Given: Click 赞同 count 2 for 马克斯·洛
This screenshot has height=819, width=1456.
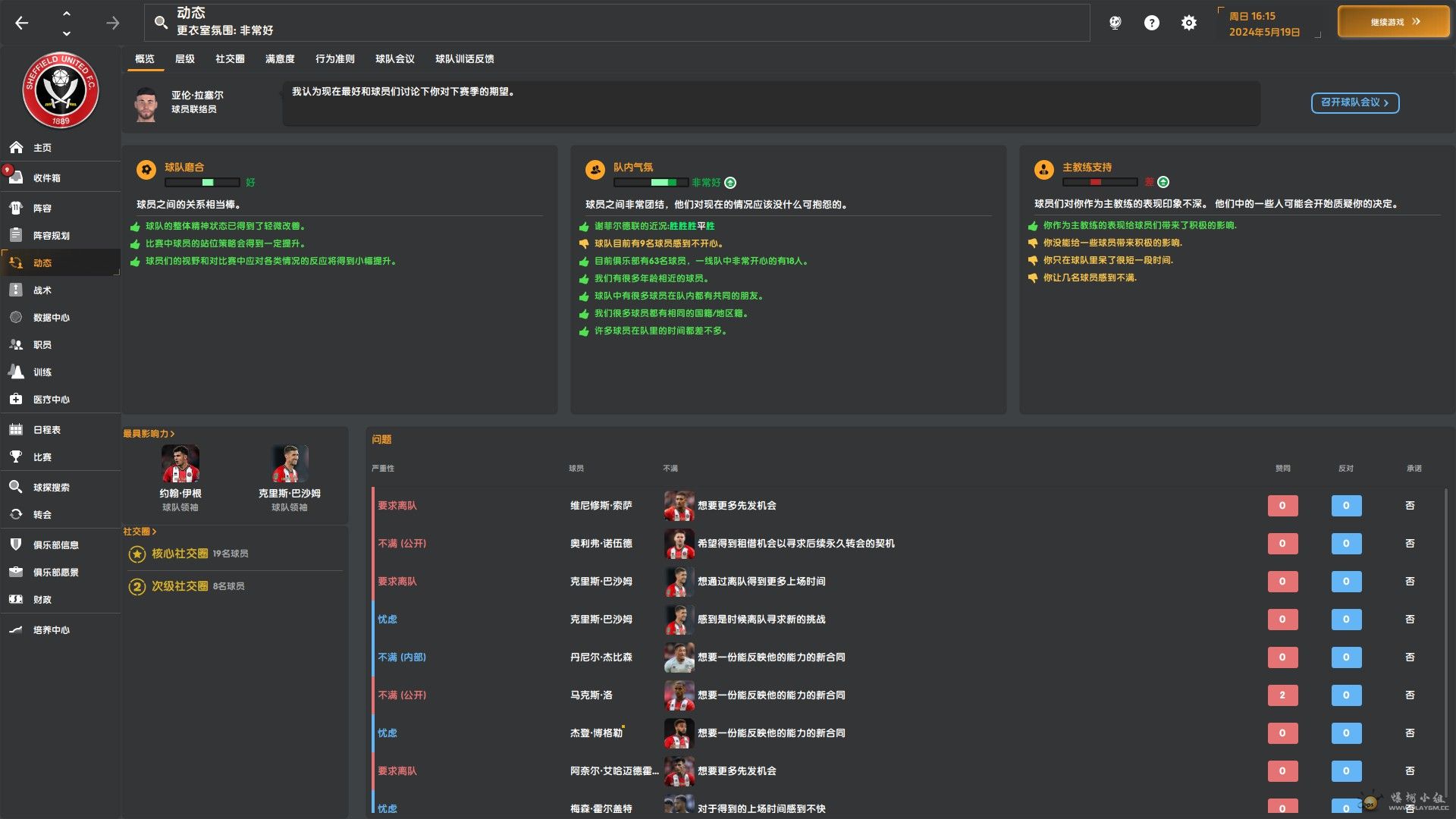Looking at the screenshot, I should pyautogui.click(x=1282, y=695).
